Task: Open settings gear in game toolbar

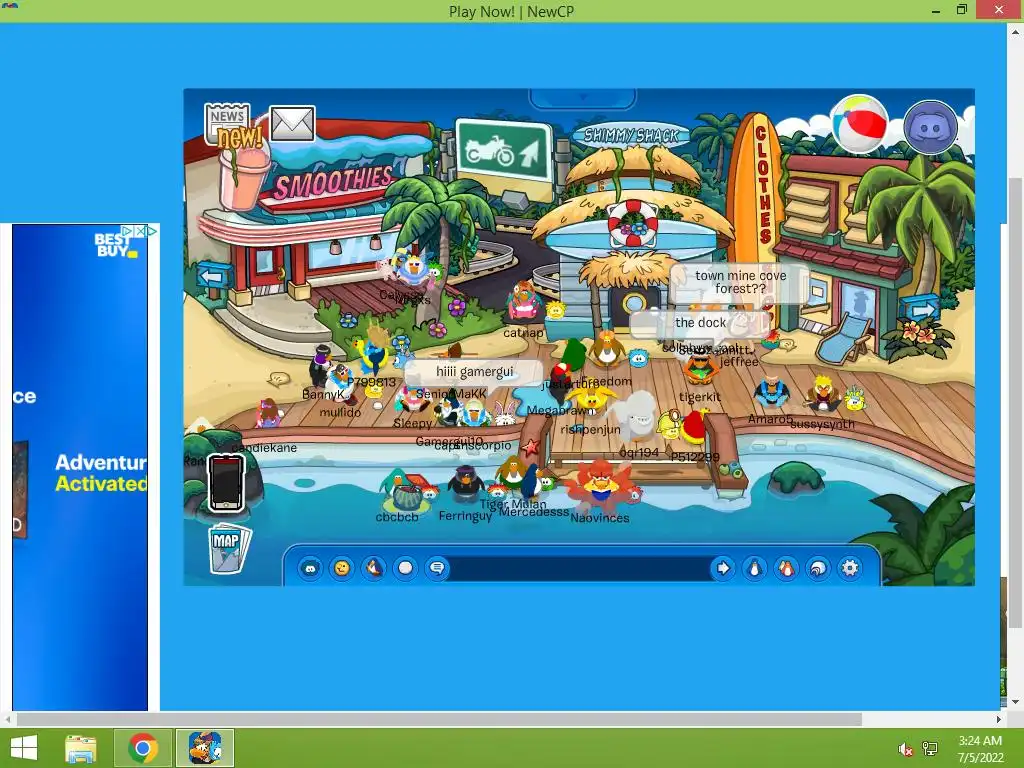Action: coord(850,568)
